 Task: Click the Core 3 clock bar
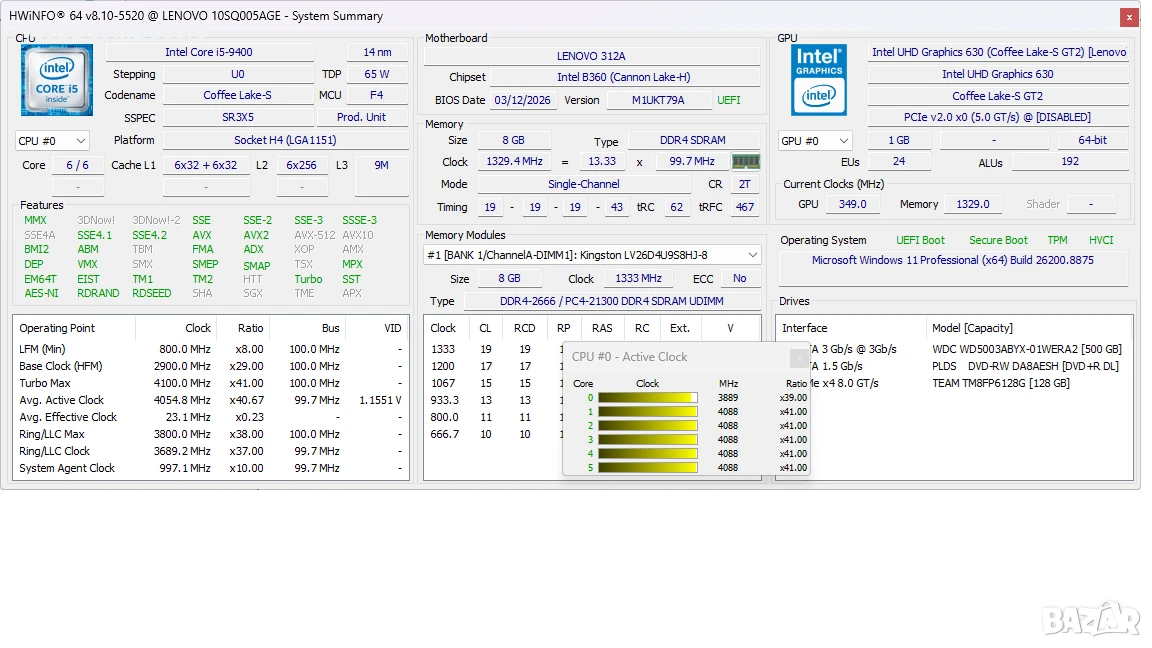[647, 440]
